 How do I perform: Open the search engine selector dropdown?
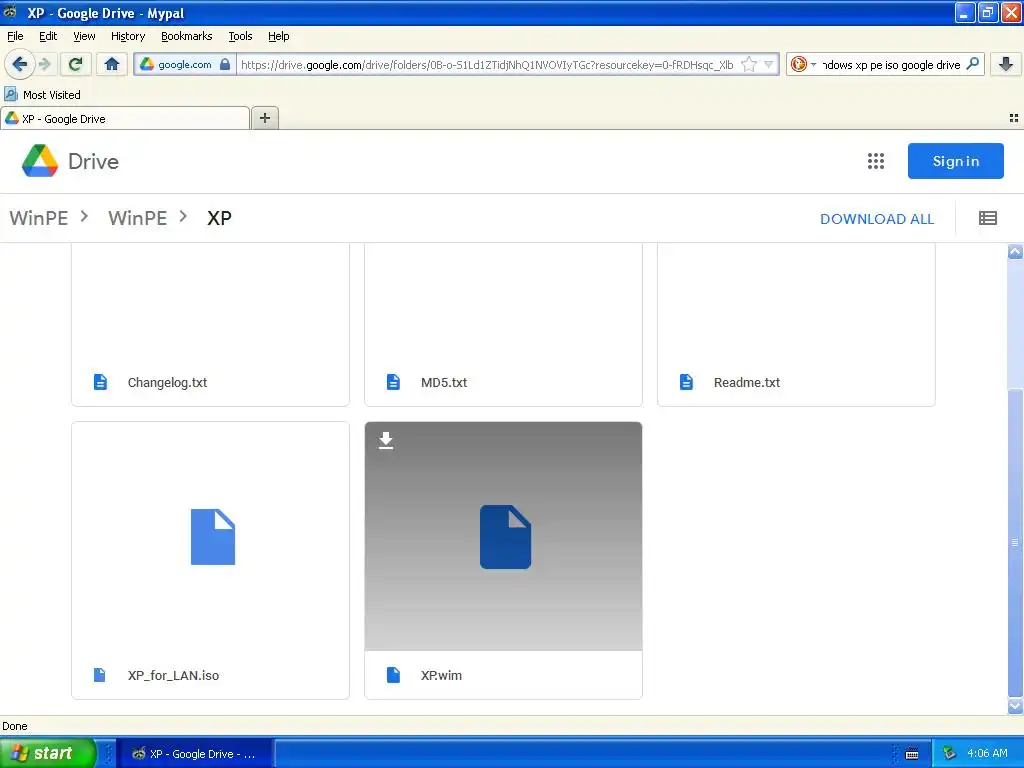pyautogui.click(x=813, y=65)
